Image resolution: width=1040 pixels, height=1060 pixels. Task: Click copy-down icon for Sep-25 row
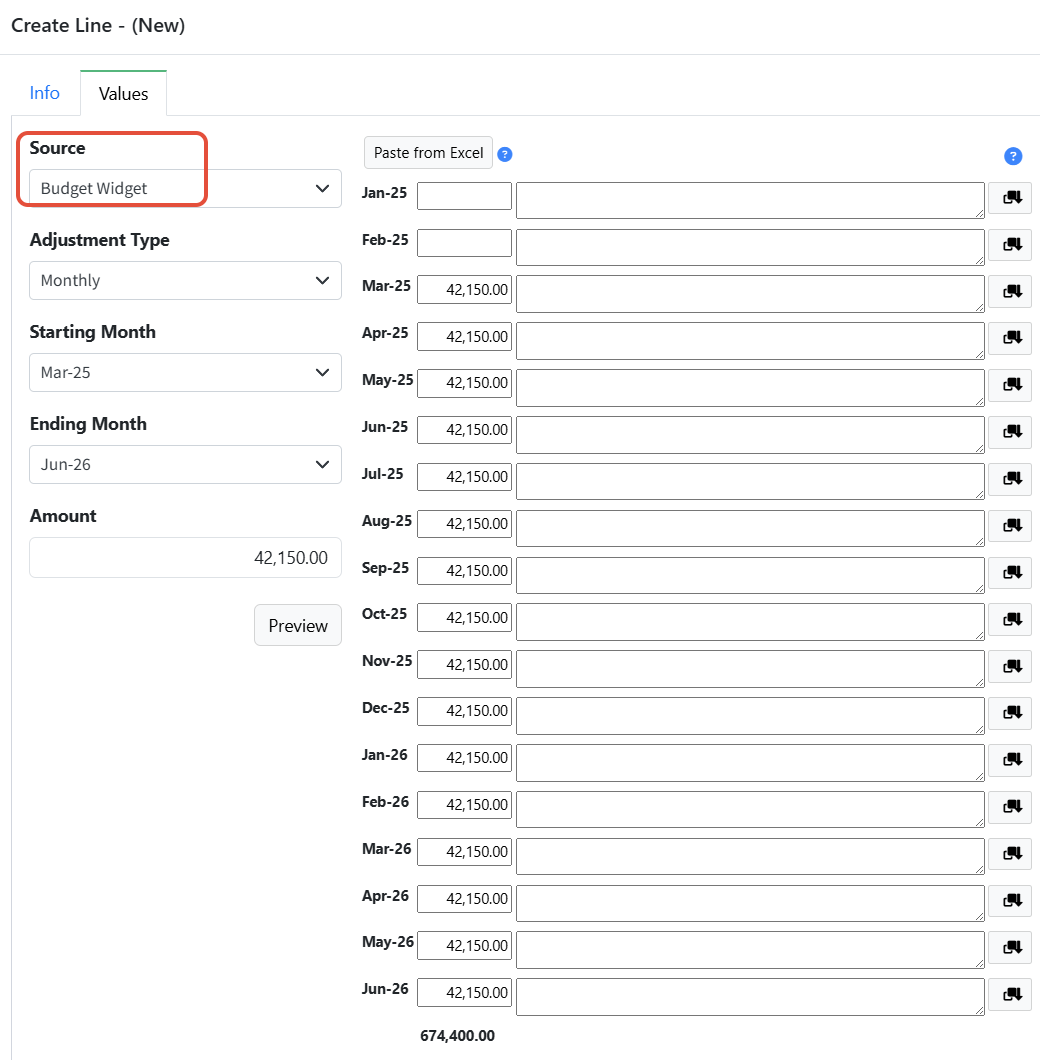point(1010,572)
